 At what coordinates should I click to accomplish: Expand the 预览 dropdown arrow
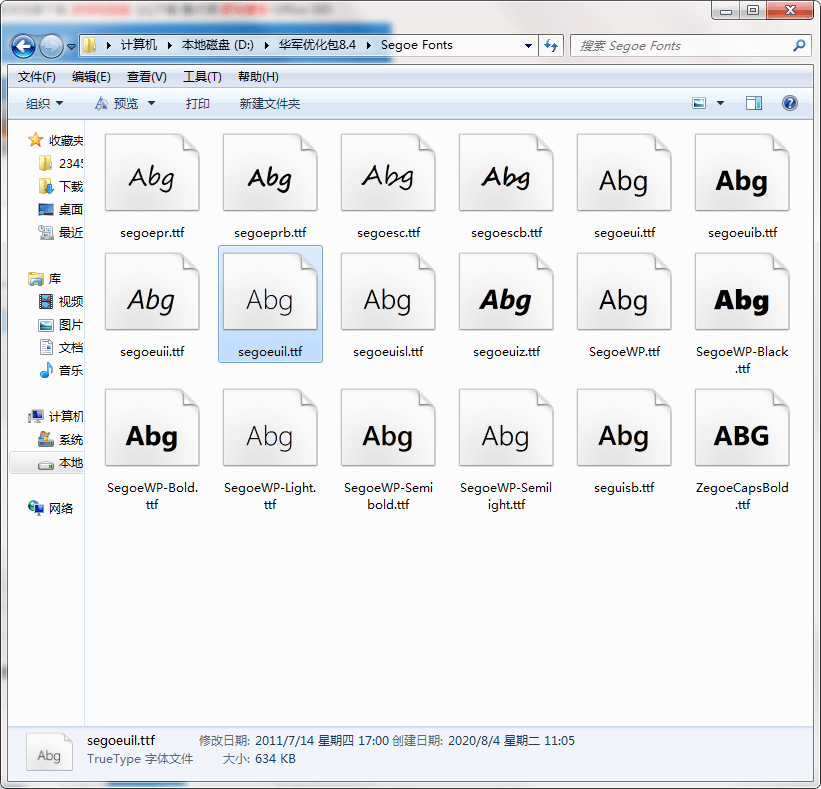click(x=152, y=104)
